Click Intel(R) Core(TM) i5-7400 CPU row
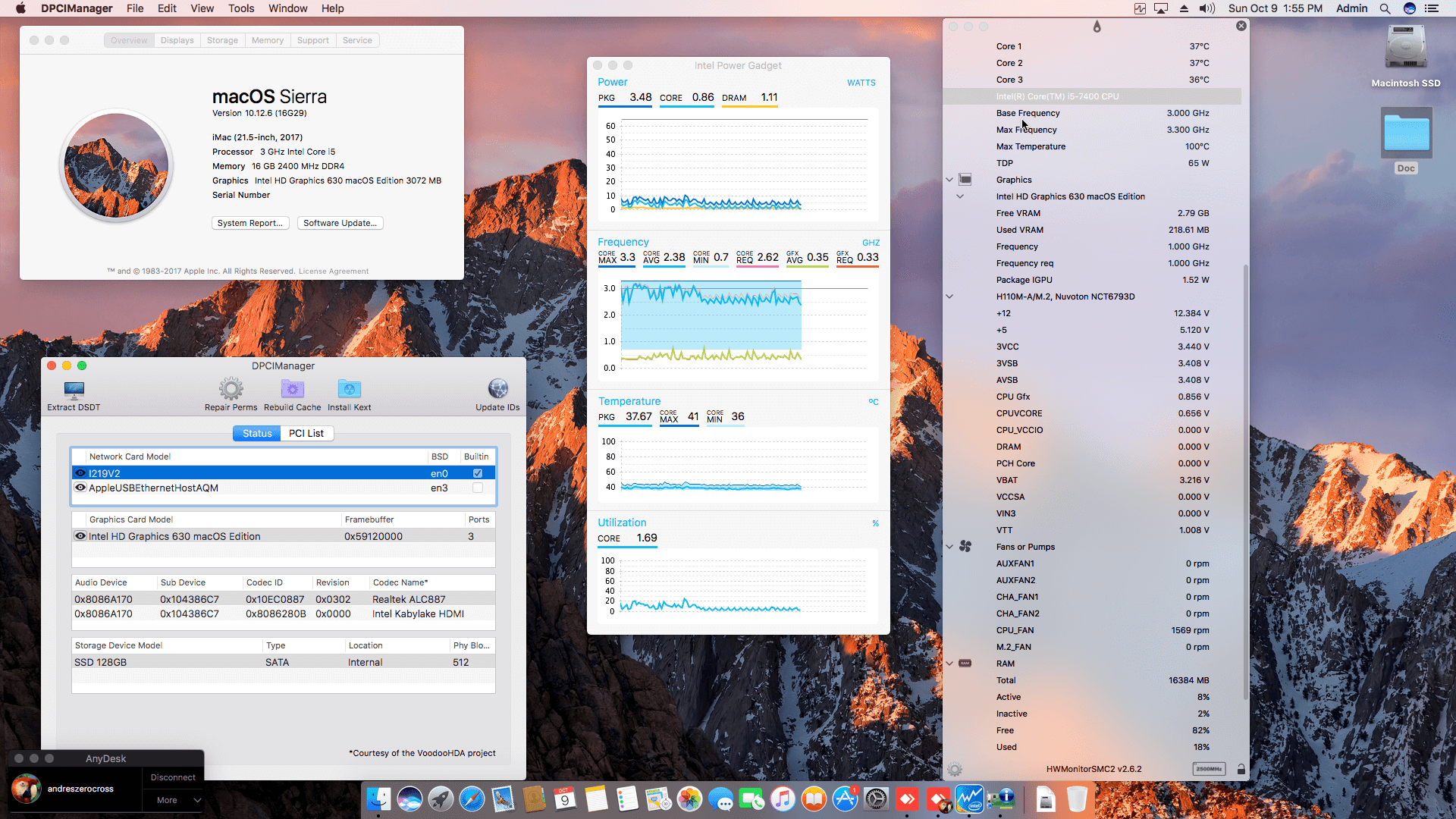The width and height of the screenshot is (1456, 819). pos(1092,96)
